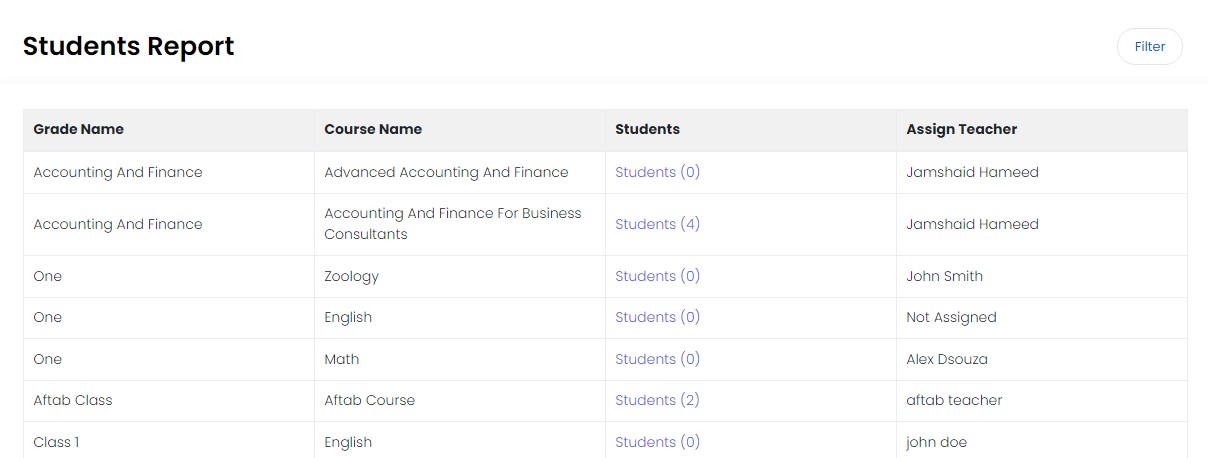The height and width of the screenshot is (458, 1208).
Task: Open Students link in the Not Assigned row
Action: pos(657,317)
